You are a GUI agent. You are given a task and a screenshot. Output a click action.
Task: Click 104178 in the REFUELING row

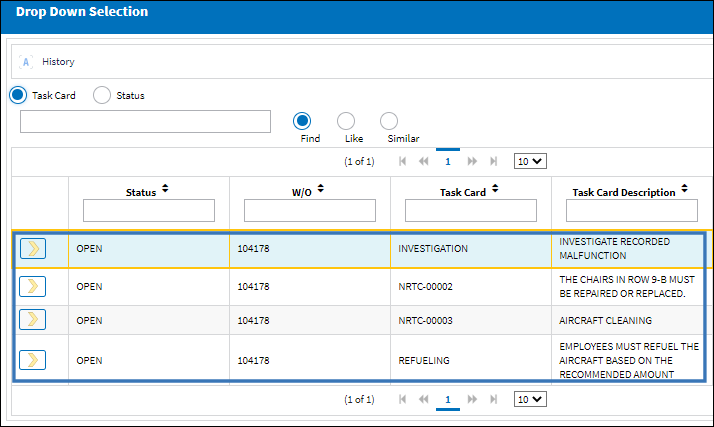(253, 361)
